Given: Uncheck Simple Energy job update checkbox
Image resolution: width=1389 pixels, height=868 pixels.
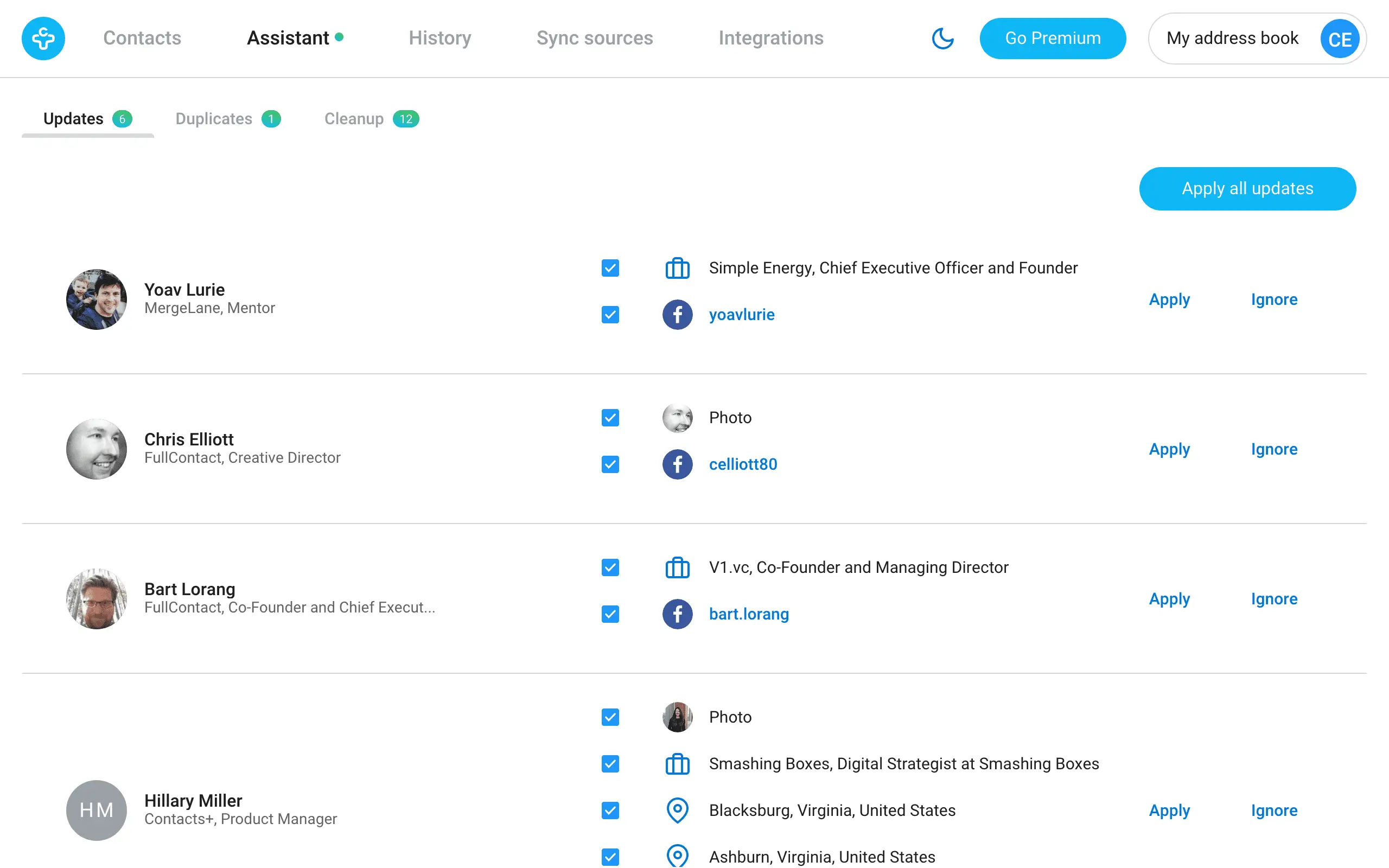Looking at the screenshot, I should (x=610, y=268).
